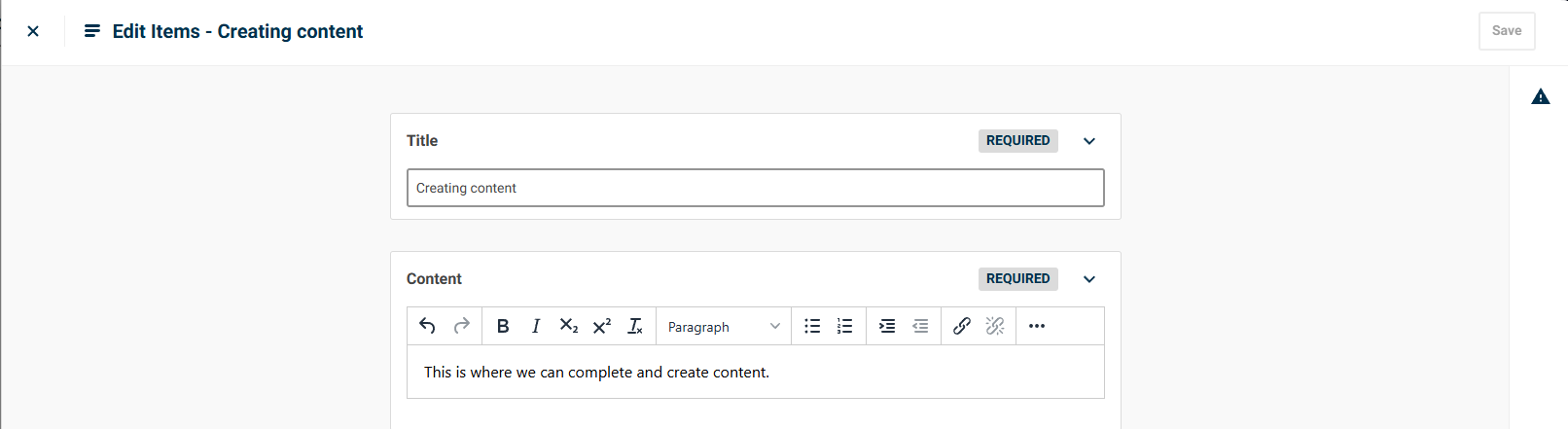Close the Edit Items editor
This screenshot has width=1568, height=429.
tap(33, 31)
